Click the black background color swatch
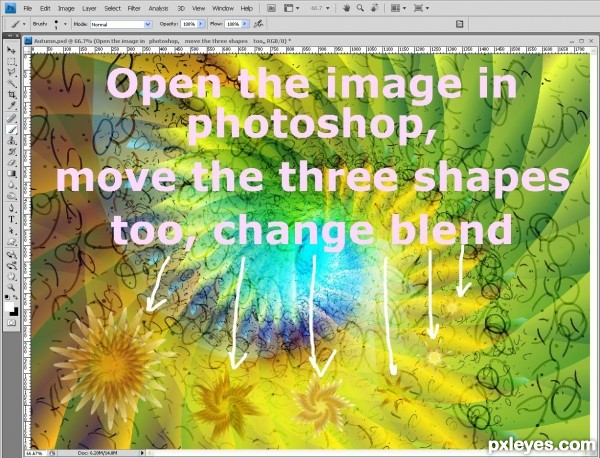The width and height of the screenshot is (600, 458). (x=15, y=312)
